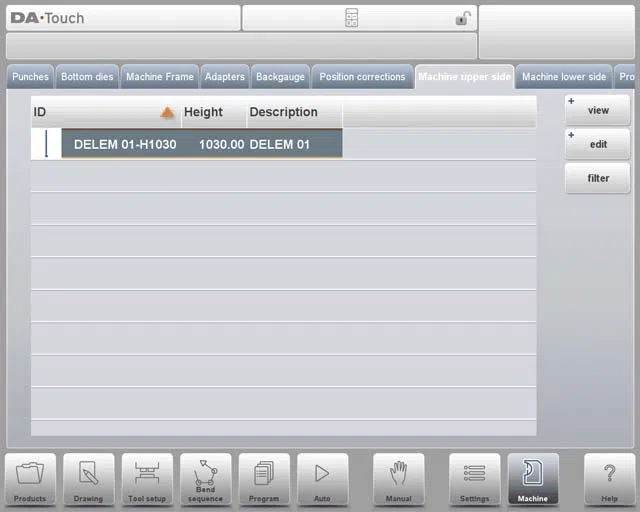Image resolution: width=640 pixels, height=512 pixels.
Task: Click the ID column header label
Action: (x=40, y=112)
